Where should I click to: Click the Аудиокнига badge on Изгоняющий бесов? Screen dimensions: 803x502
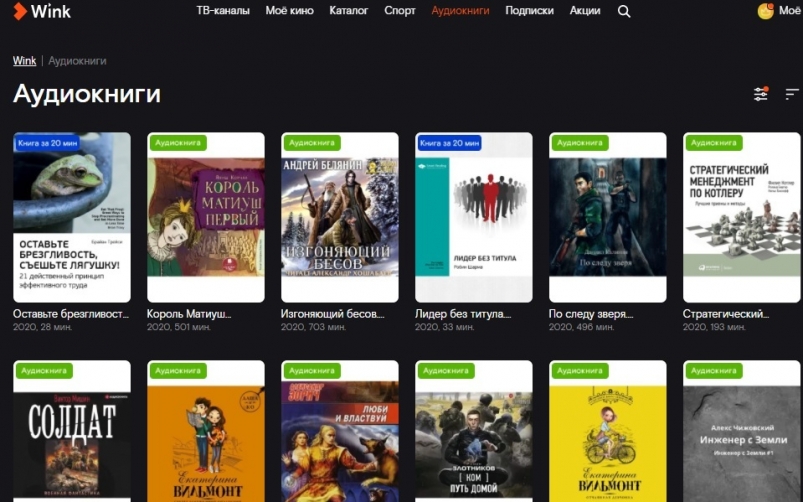pyautogui.click(x=312, y=143)
